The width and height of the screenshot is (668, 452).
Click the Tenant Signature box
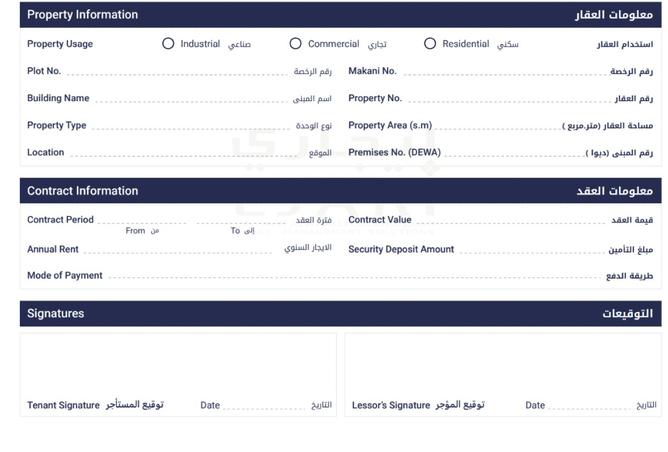(x=178, y=375)
